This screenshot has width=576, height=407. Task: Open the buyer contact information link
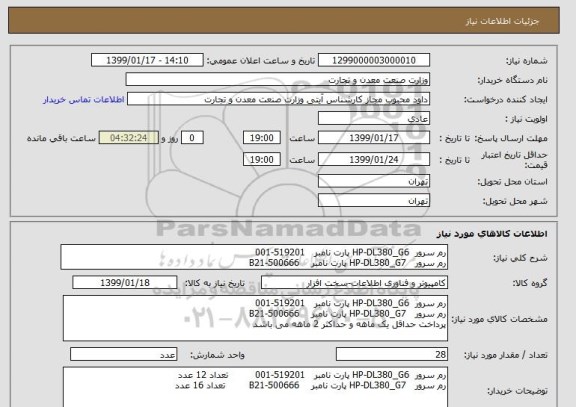click(84, 100)
